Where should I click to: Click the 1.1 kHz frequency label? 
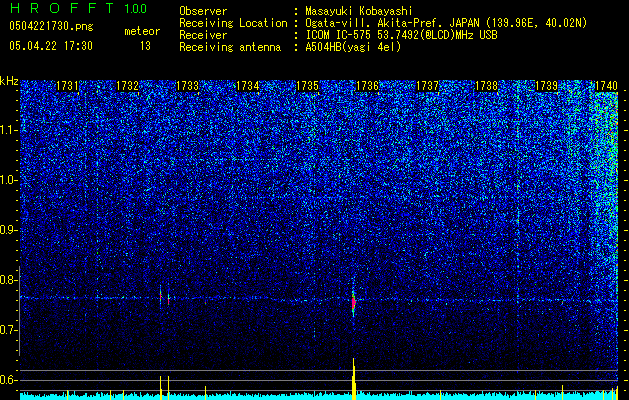coord(9,131)
